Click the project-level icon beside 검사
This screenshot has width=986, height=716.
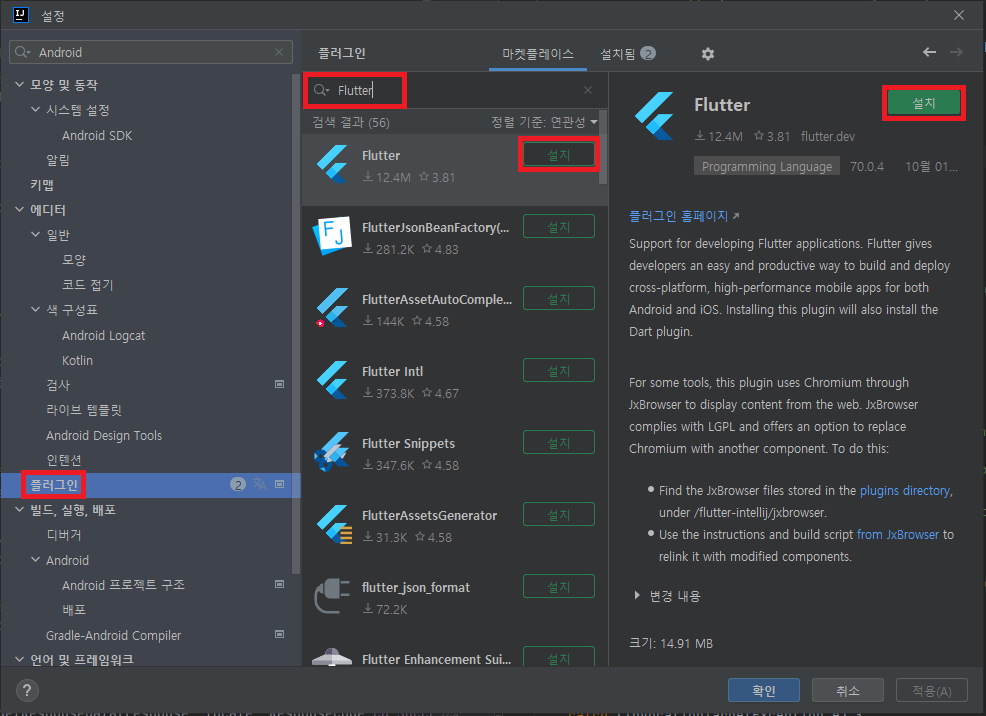click(280, 384)
